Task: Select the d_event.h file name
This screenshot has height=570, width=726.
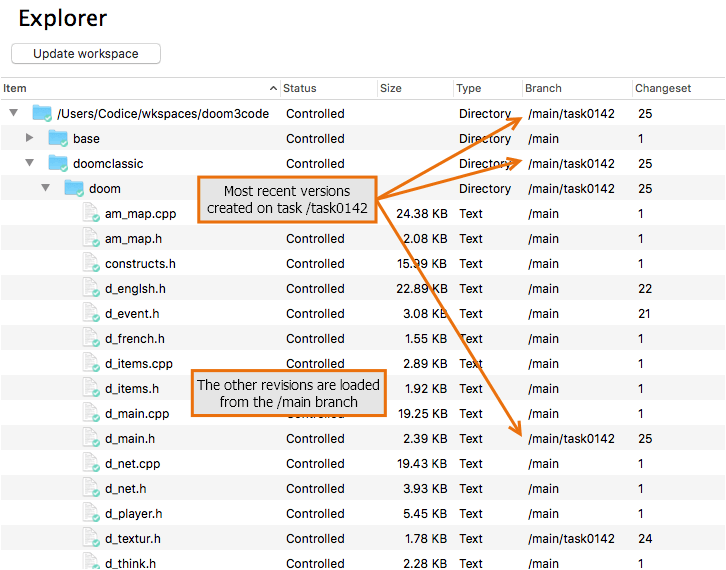Action: 132,314
